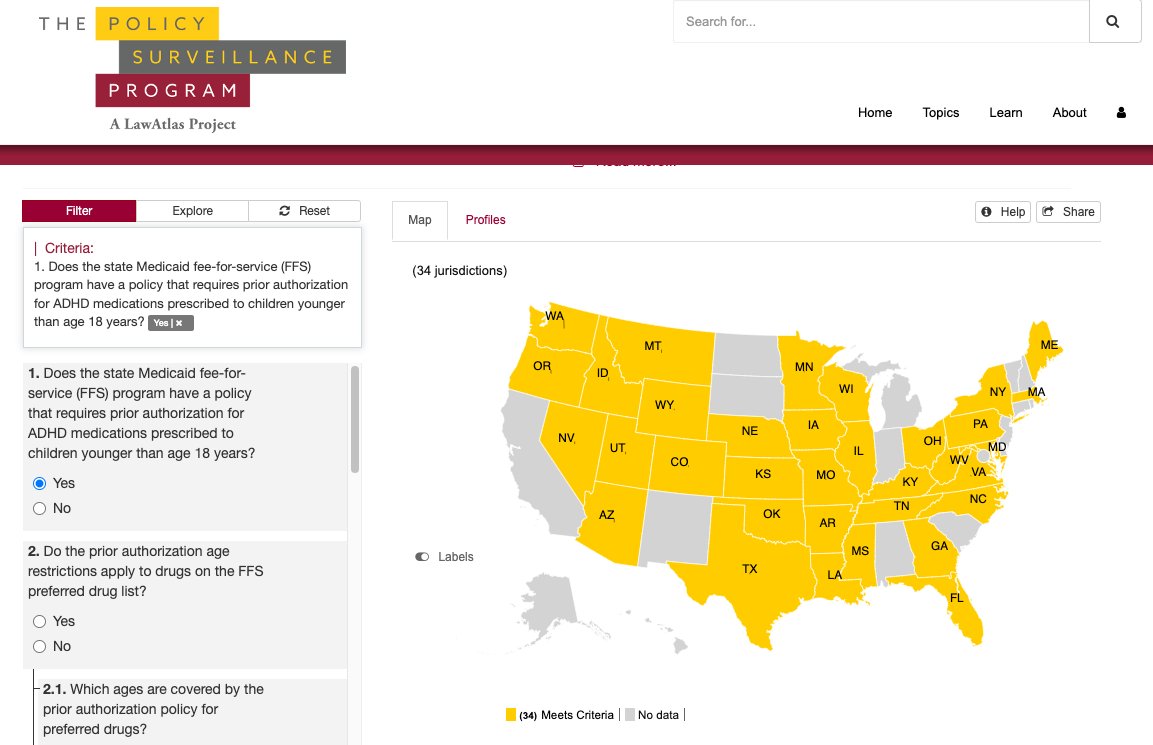Click the search magnifier icon button
1153x745 pixels.
click(1114, 21)
